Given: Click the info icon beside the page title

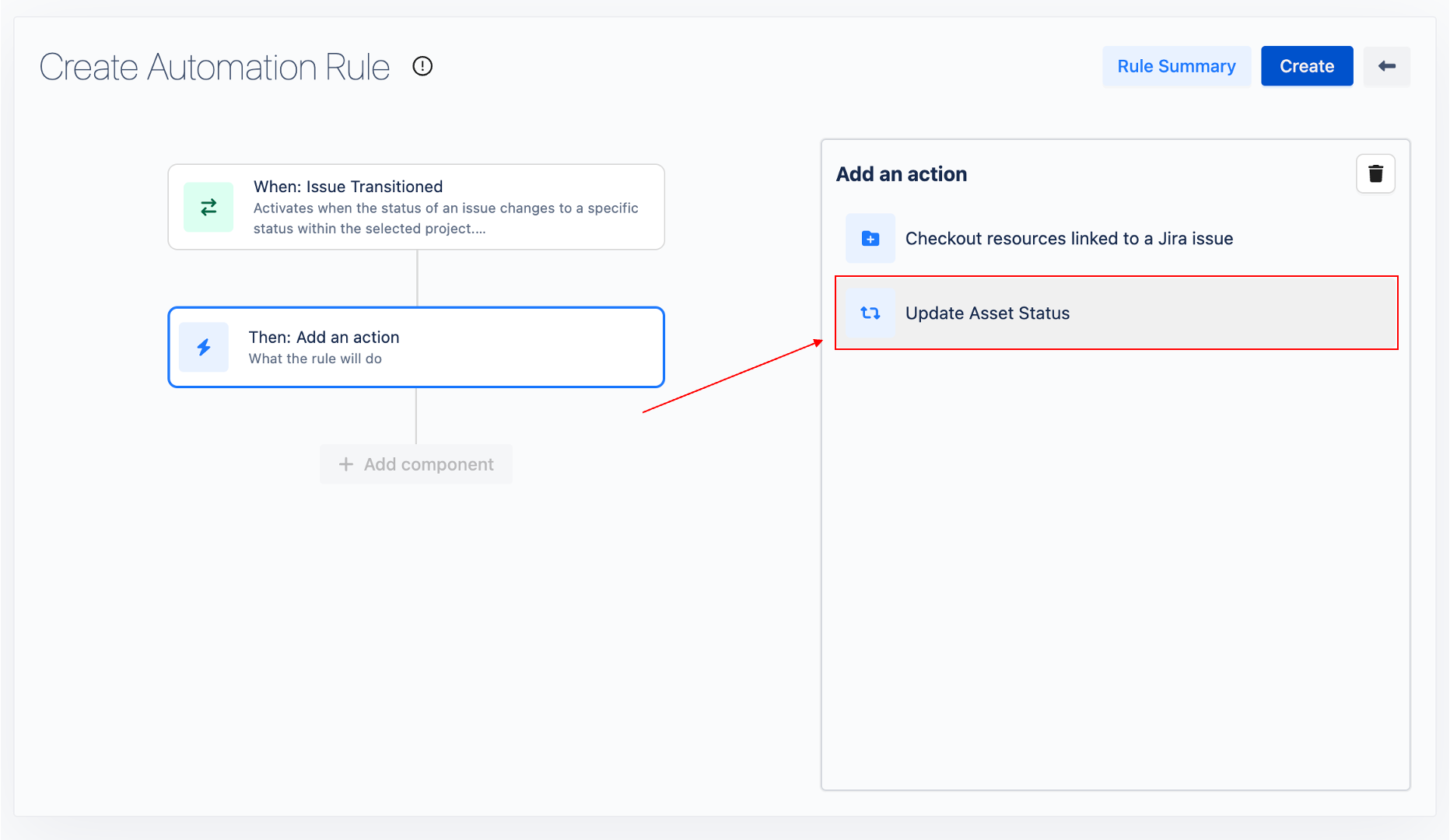Looking at the screenshot, I should [422, 66].
